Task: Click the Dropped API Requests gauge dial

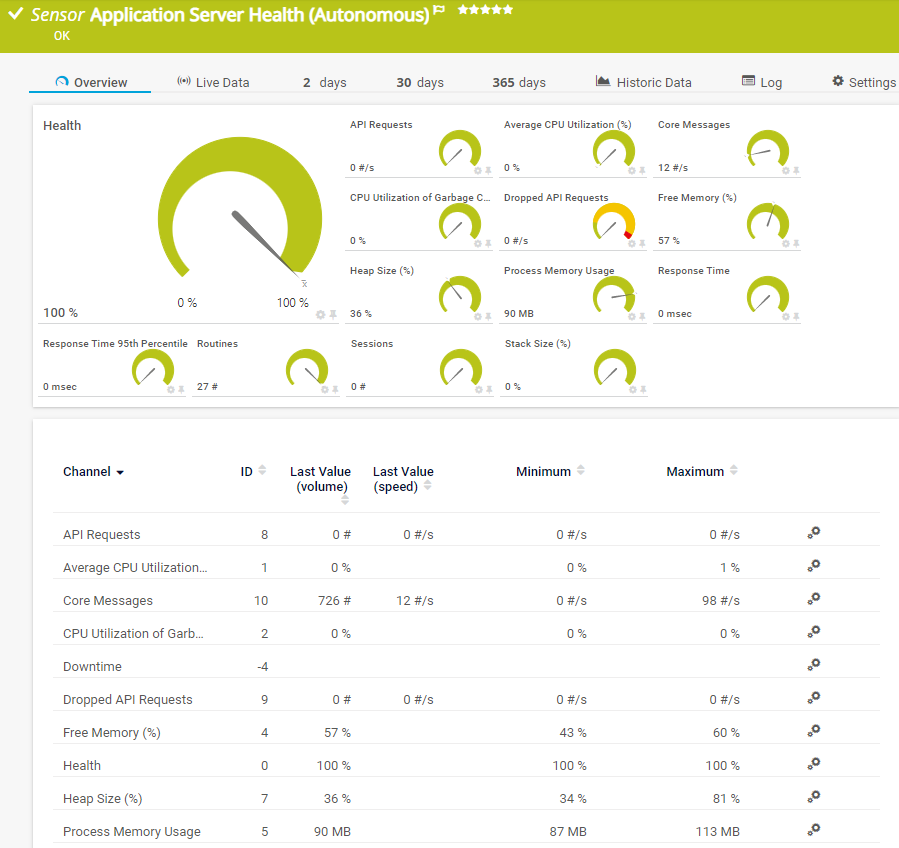Action: pyautogui.click(x=613, y=222)
